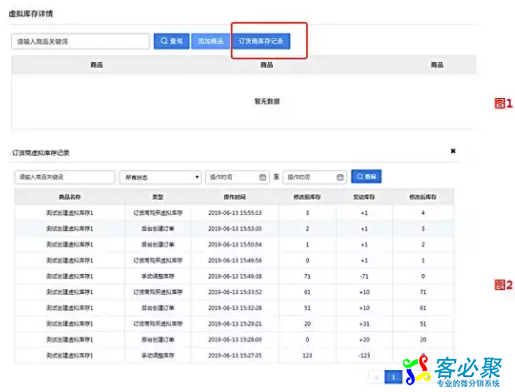Select timestamp 2019-06-13 15:49:56 cell
The image size is (515, 392).
[x=235, y=260]
